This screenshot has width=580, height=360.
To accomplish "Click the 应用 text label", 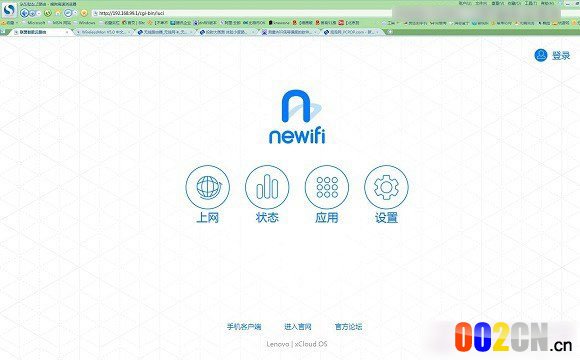I will [327, 218].
